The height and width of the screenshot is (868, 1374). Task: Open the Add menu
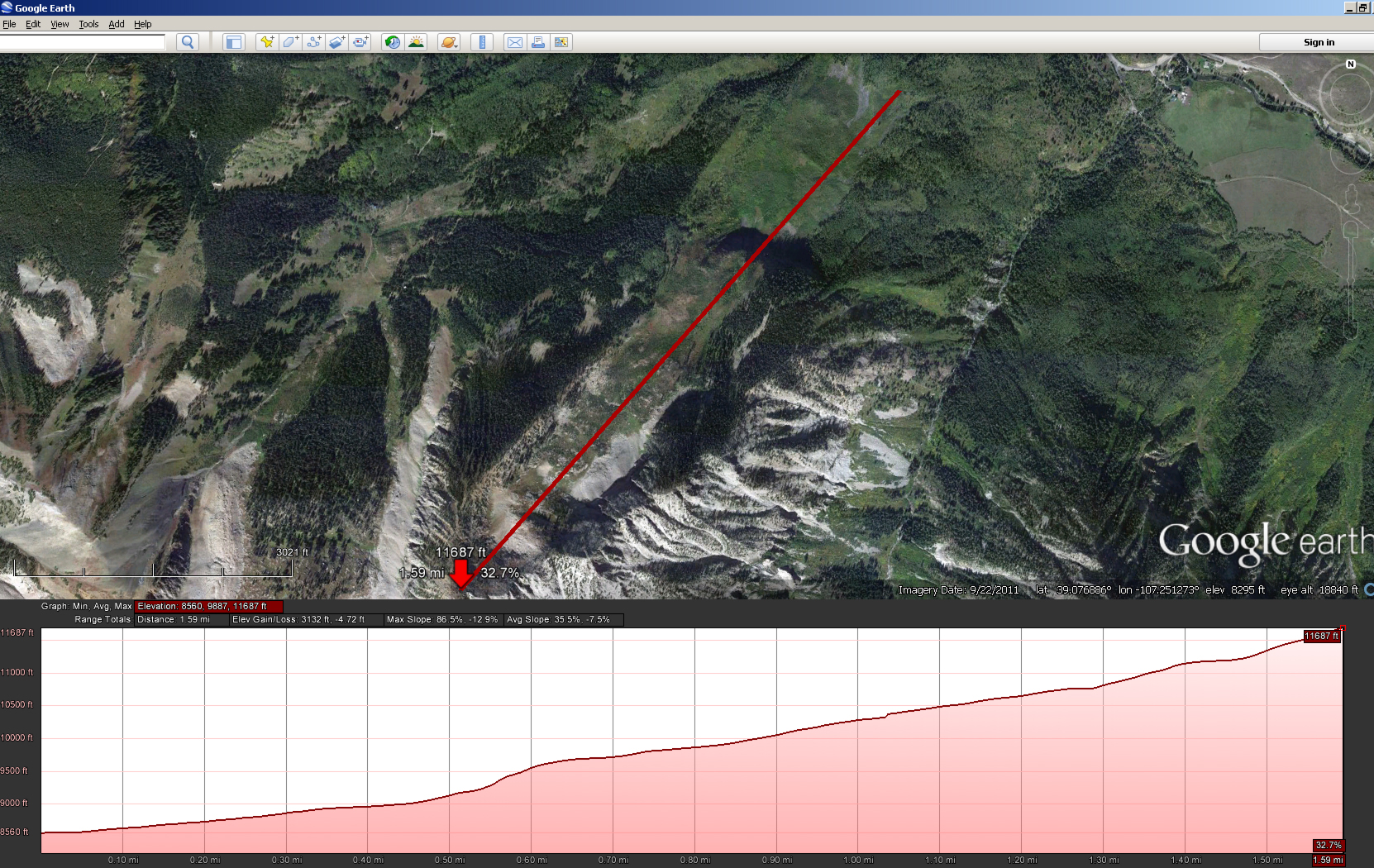tap(117, 24)
